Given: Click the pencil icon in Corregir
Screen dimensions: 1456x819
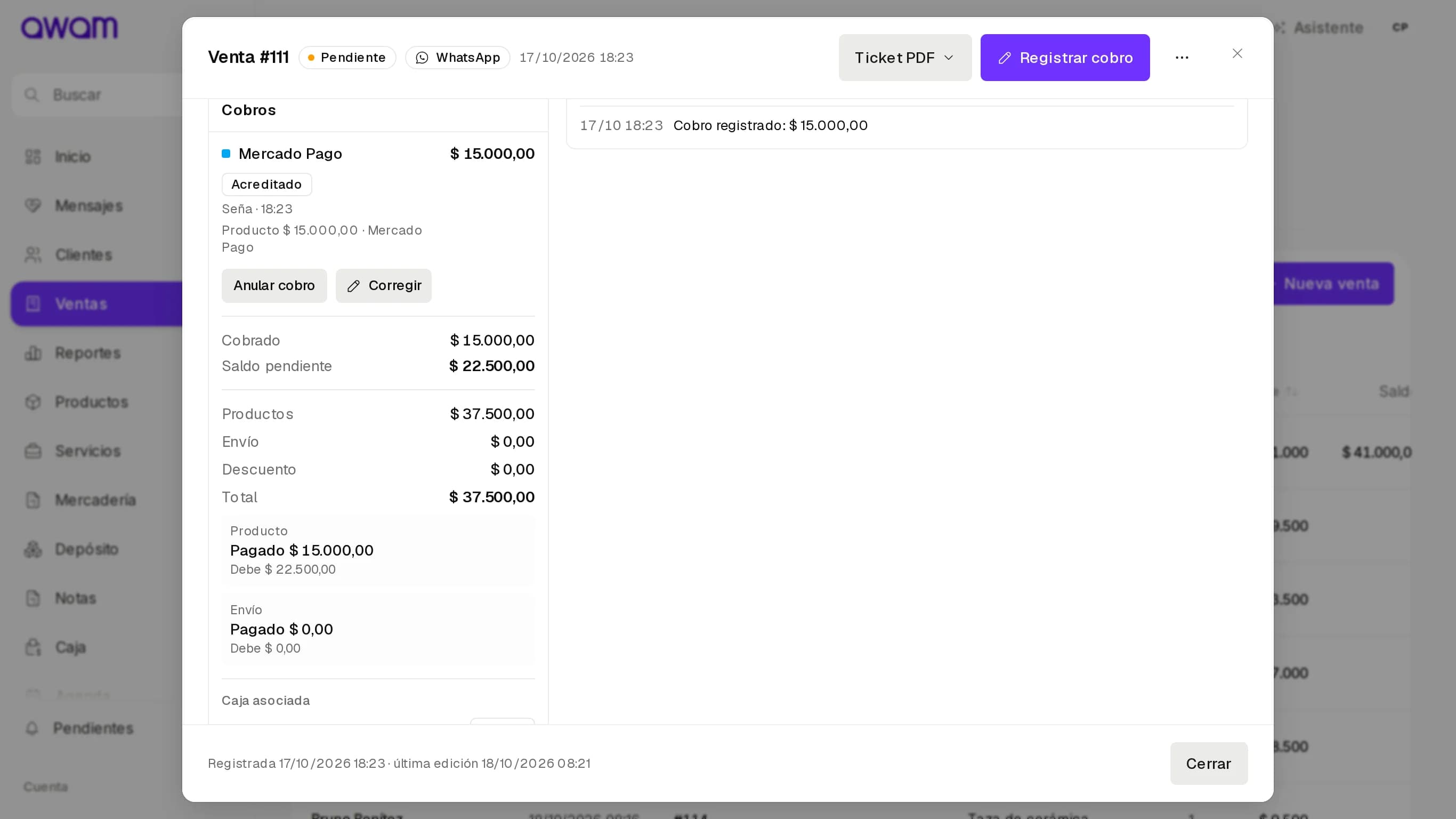Looking at the screenshot, I should (x=354, y=286).
